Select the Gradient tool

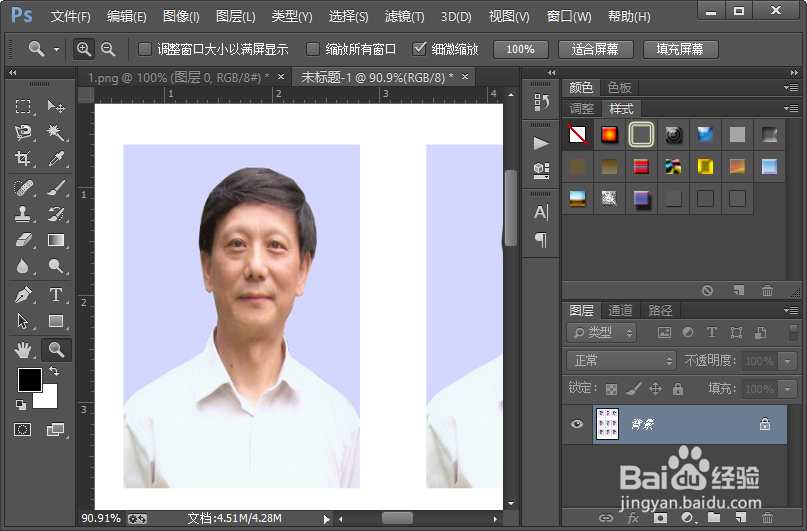[56, 240]
